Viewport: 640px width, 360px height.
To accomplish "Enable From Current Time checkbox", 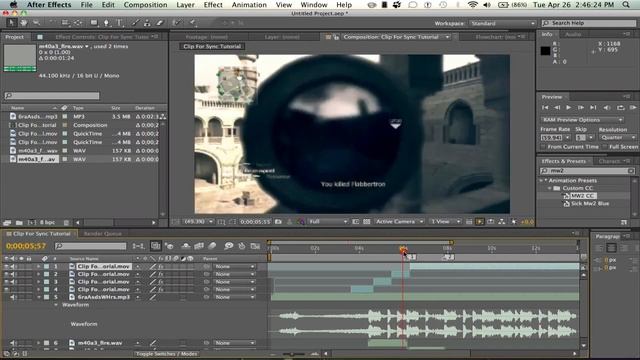I will pyautogui.click(x=543, y=147).
